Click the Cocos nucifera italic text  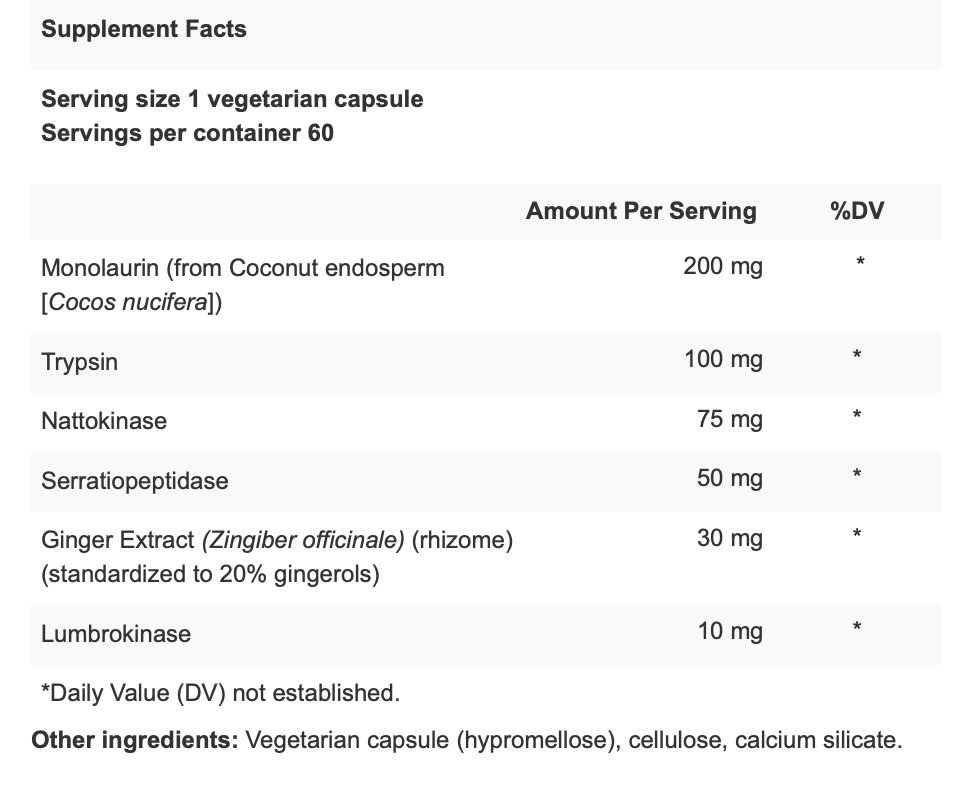(128, 302)
